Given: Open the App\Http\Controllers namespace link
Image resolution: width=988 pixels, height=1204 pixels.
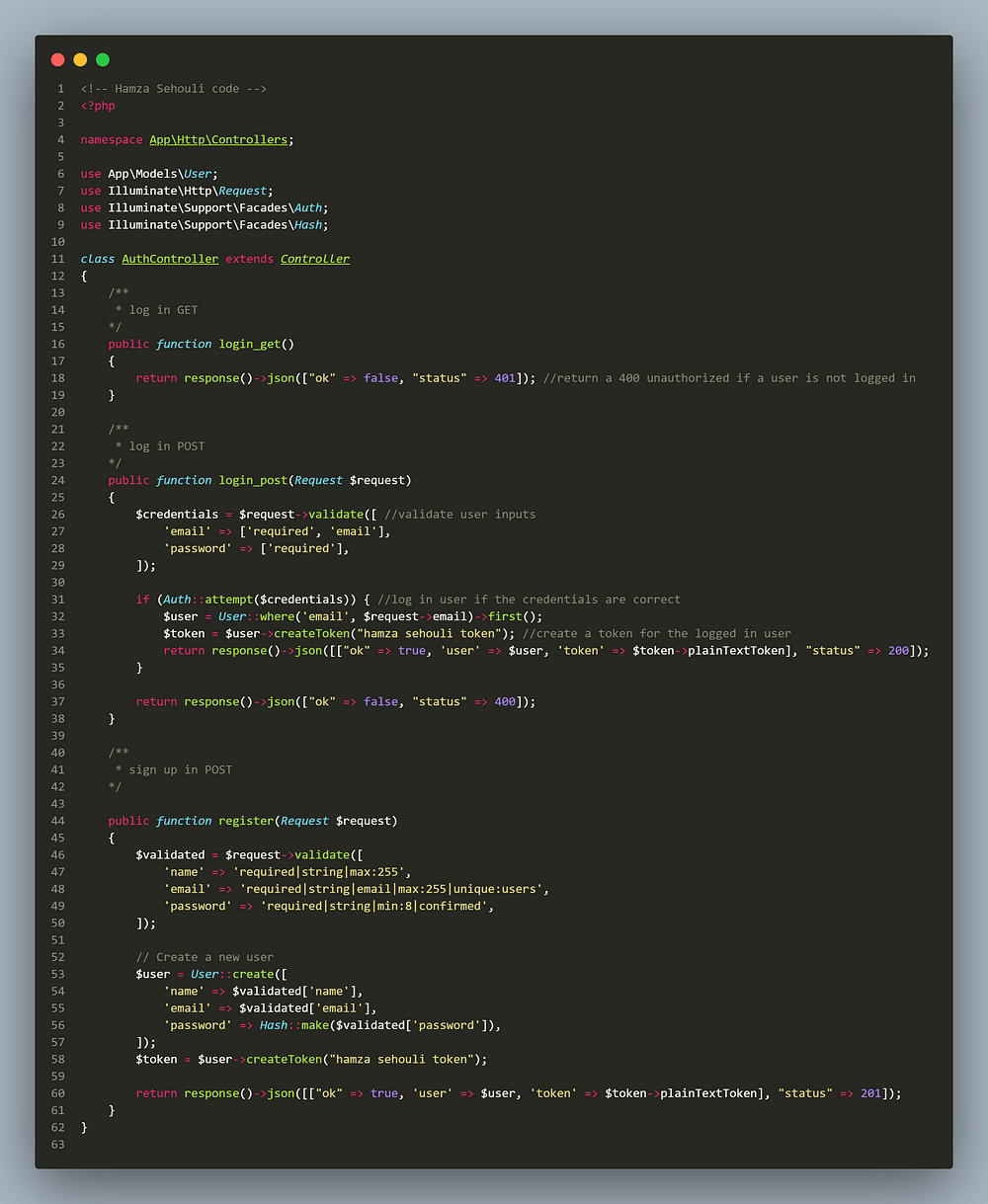Looking at the screenshot, I should tap(217, 139).
